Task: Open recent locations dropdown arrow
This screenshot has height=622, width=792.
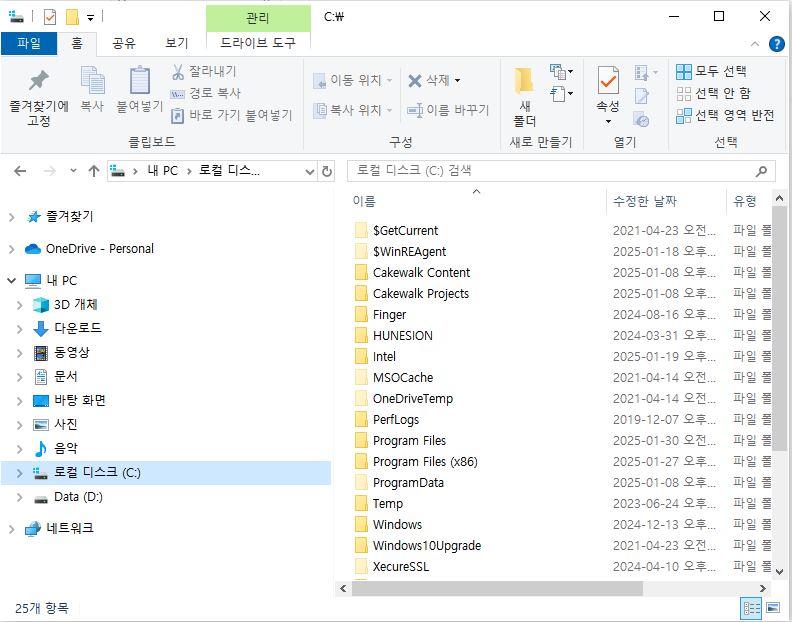Action: 73,171
